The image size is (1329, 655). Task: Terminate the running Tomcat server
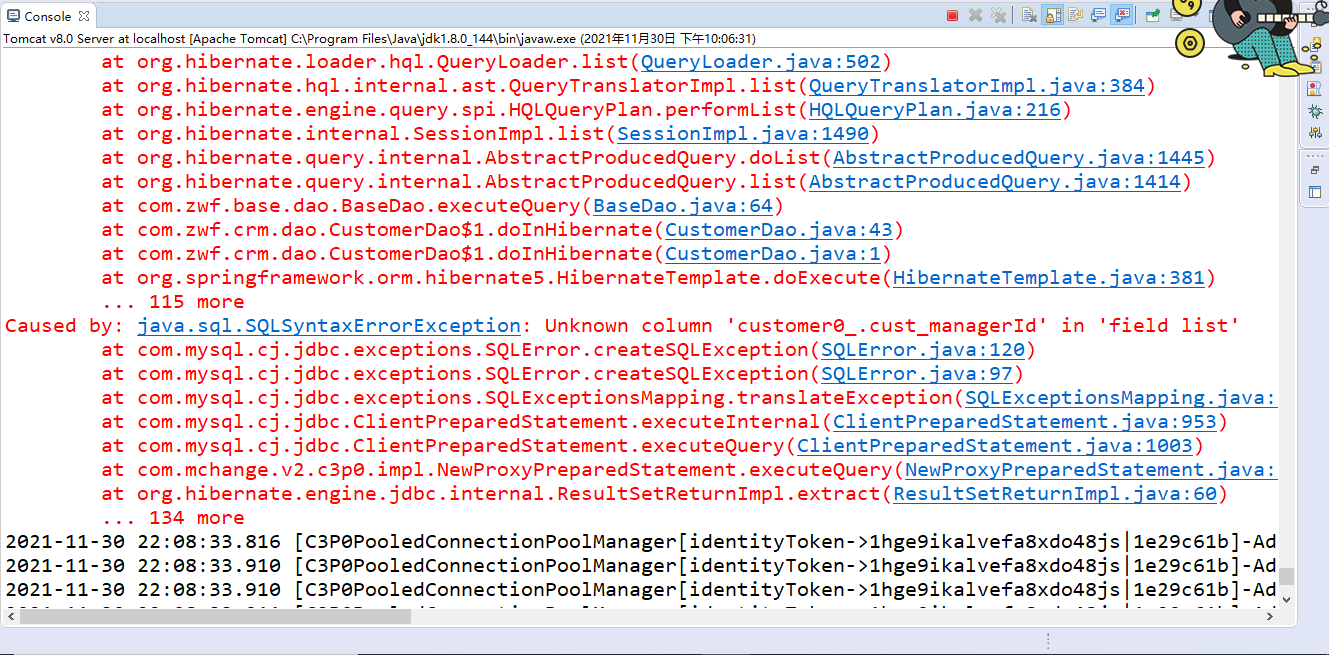coord(952,15)
